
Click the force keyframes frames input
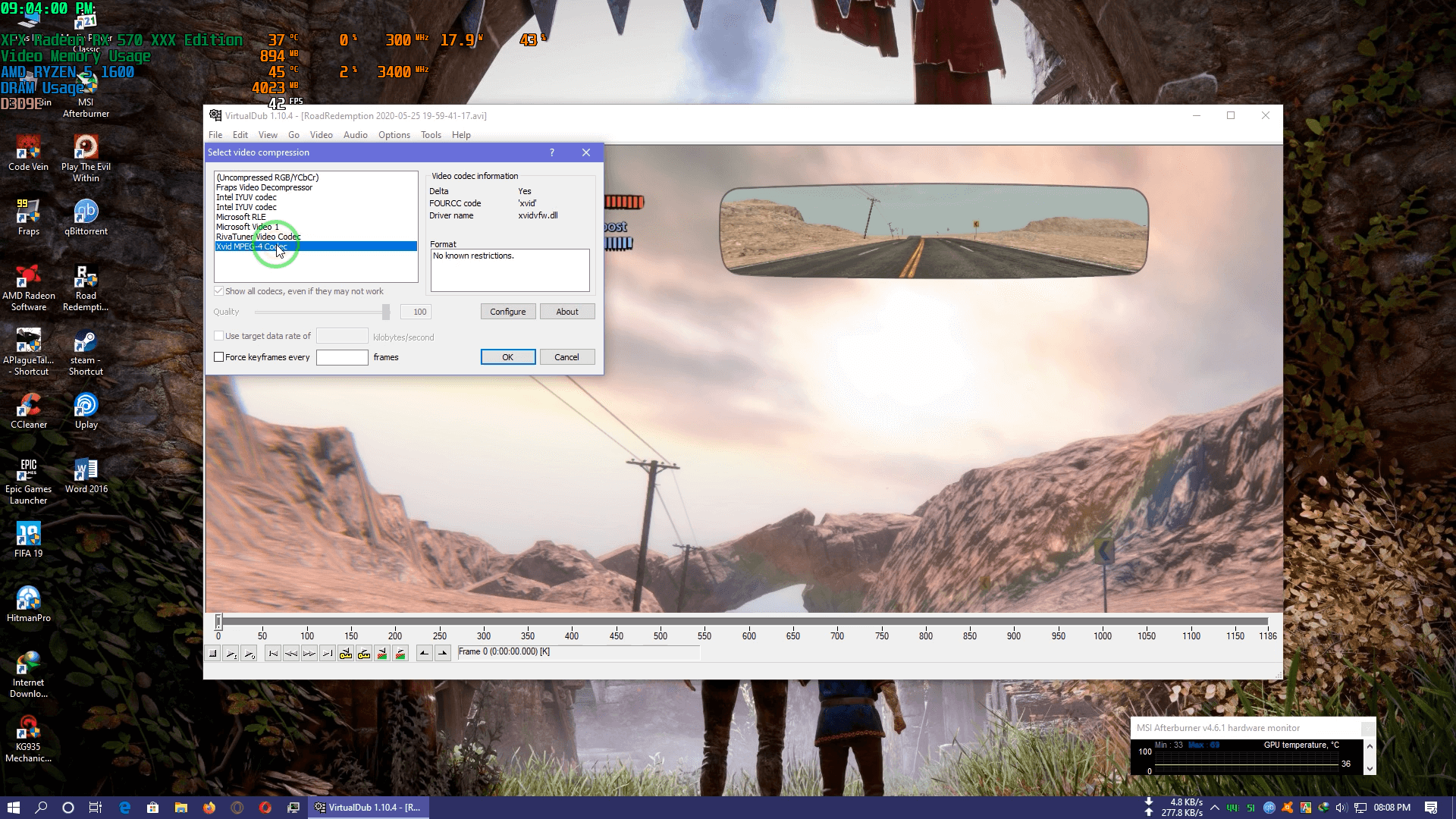[342, 357]
